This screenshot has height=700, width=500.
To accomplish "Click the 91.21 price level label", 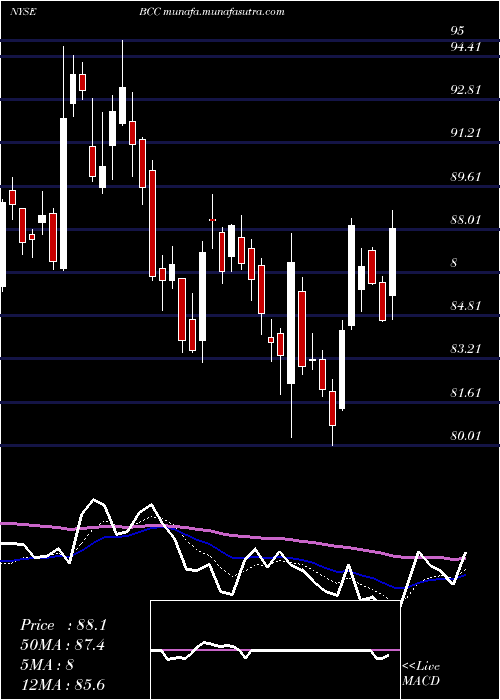I will (x=465, y=133).
